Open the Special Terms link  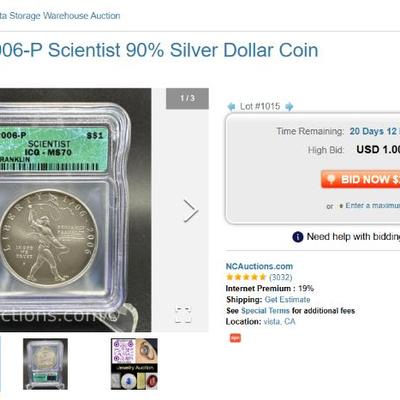coord(265,311)
